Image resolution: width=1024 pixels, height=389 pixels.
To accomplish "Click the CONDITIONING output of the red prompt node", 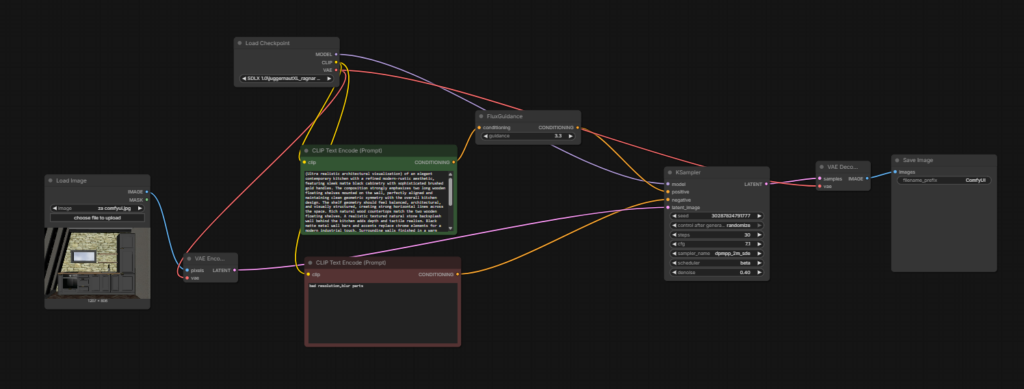I will point(457,274).
